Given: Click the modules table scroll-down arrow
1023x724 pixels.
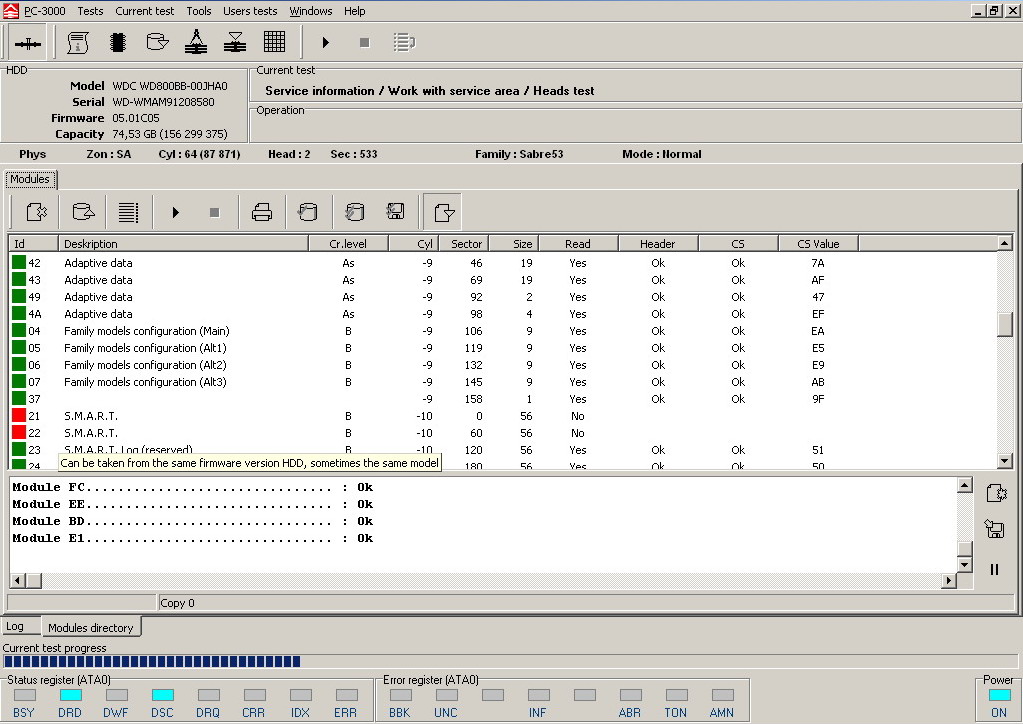Looking at the screenshot, I should [1005, 460].
